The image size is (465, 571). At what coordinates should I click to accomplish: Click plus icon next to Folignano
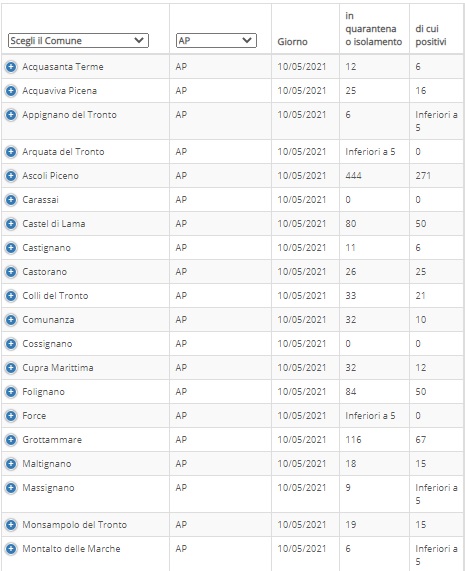(x=11, y=391)
